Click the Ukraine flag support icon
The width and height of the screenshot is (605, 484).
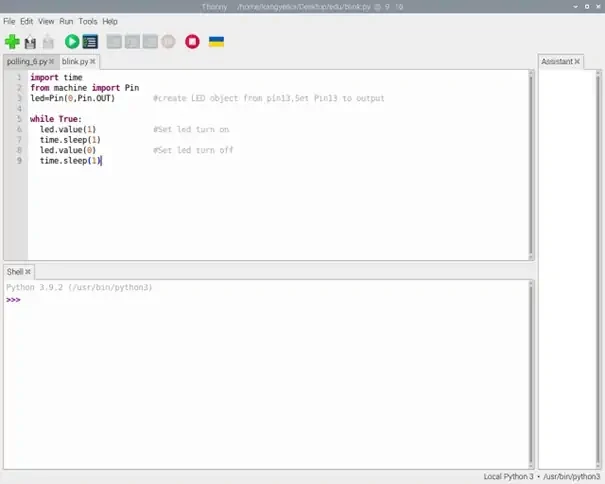click(x=216, y=42)
